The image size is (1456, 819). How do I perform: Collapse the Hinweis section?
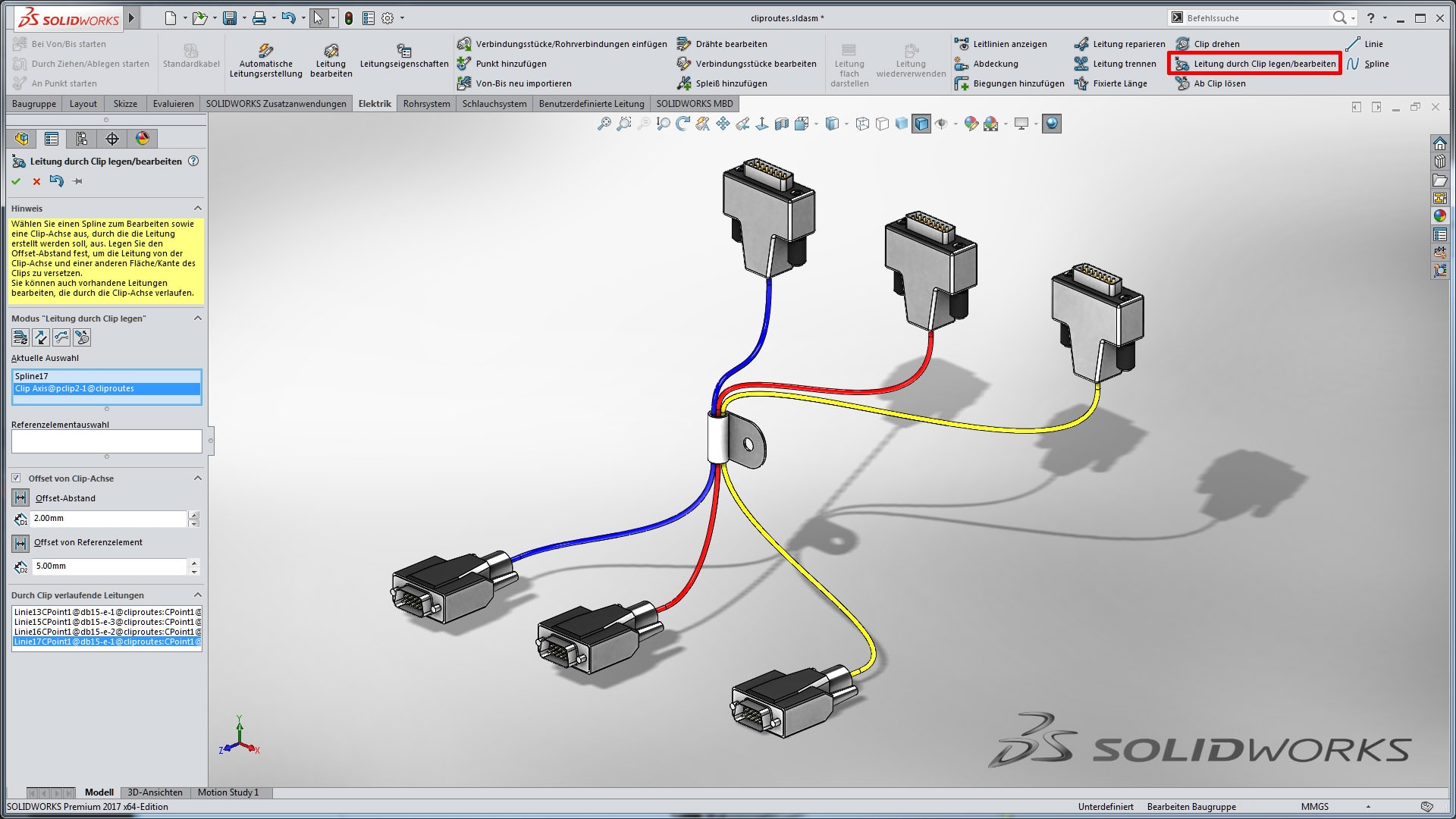coord(197,208)
